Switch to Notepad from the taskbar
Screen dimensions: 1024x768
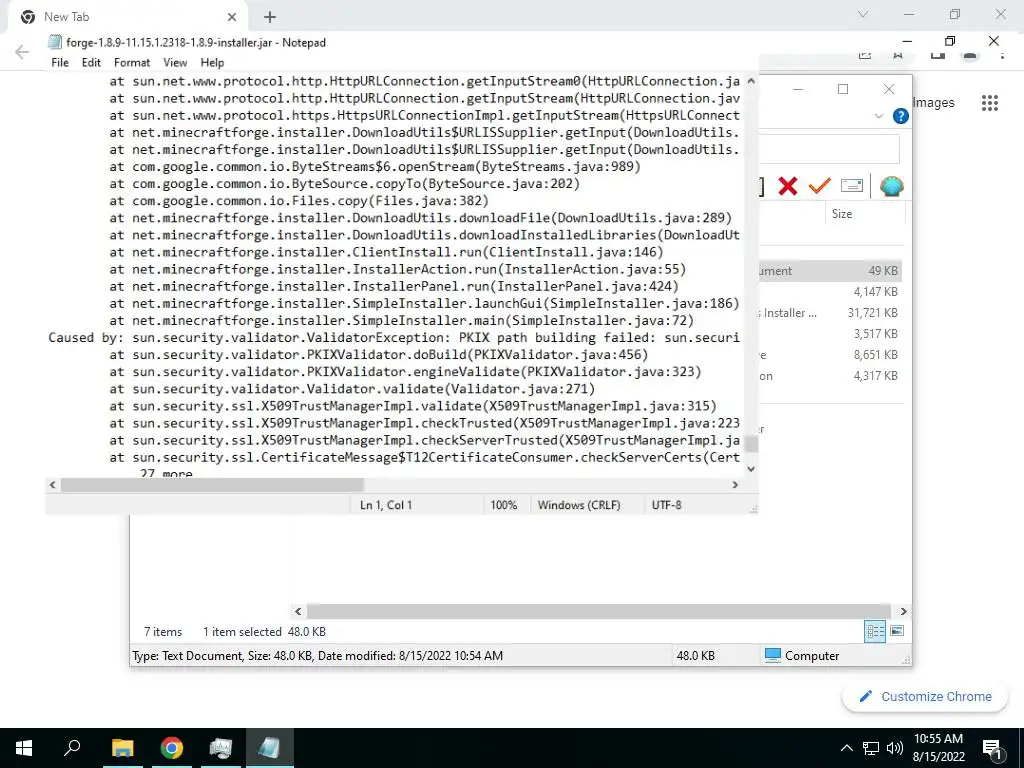[x=269, y=748]
